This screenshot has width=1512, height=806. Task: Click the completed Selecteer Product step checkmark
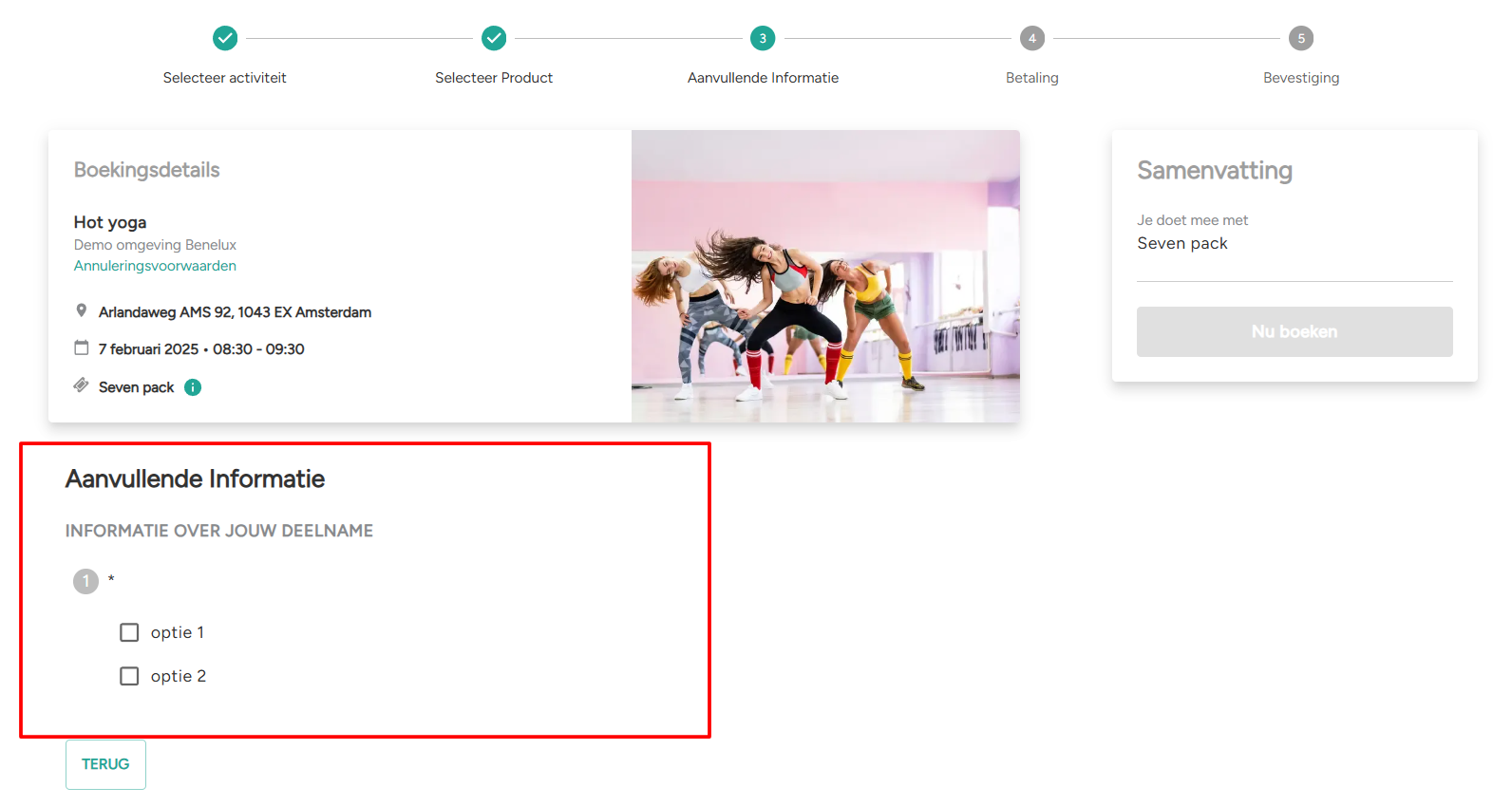494,38
